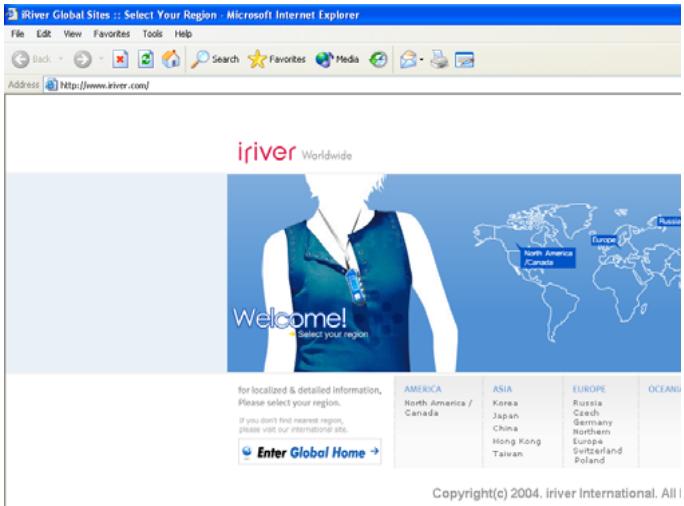The width and height of the screenshot is (684, 506).
Task: Click the AMERICA column heading
Action: 423,389
